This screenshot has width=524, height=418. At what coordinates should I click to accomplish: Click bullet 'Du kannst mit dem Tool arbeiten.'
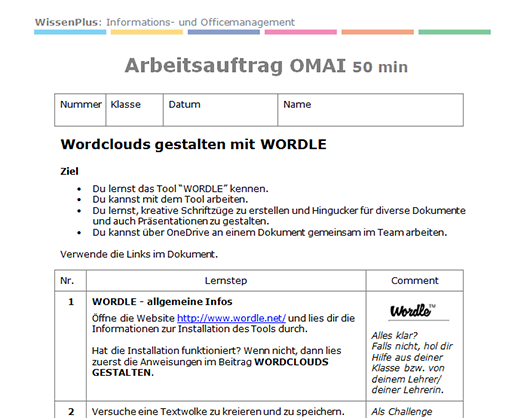170,199
